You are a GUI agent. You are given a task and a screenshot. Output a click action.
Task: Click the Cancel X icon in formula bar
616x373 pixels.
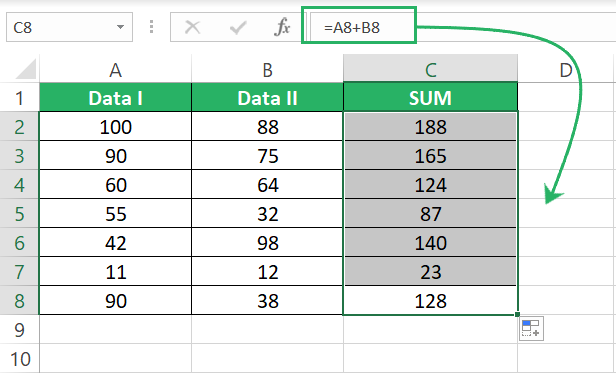point(192,28)
